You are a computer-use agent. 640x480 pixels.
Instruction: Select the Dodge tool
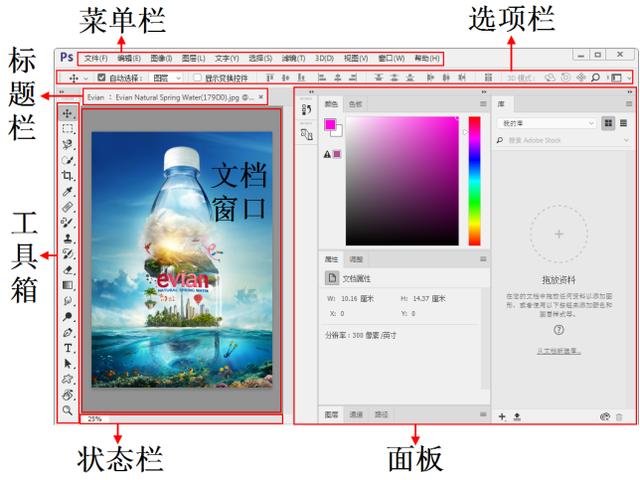[x=67, y=316]
